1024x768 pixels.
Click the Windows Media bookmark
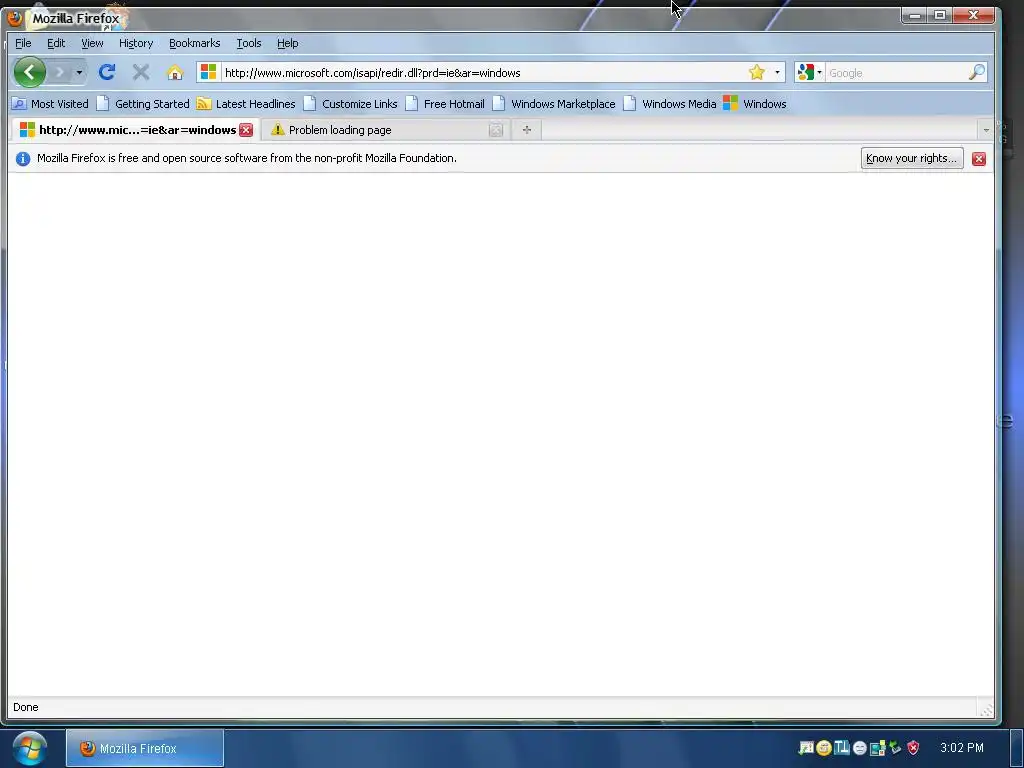click(670, 104)
